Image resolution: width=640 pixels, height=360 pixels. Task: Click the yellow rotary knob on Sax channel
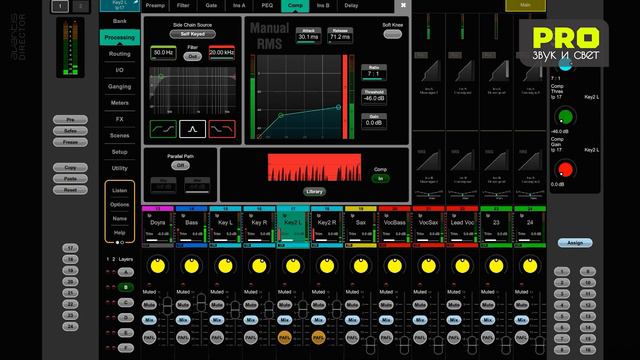(x=361, y=266)
